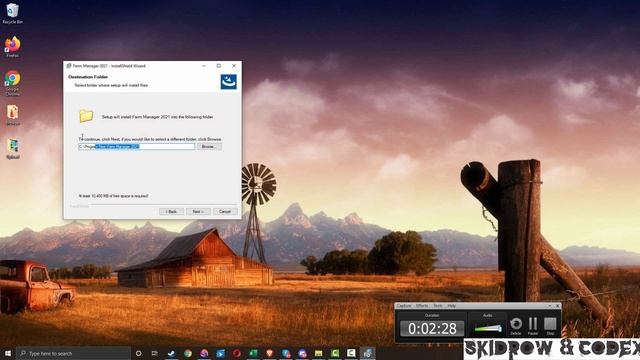The width and height of the screenshot is (640, 360).
Task: Click the active installer taskbar icon
Action: (x=367, y=353)
